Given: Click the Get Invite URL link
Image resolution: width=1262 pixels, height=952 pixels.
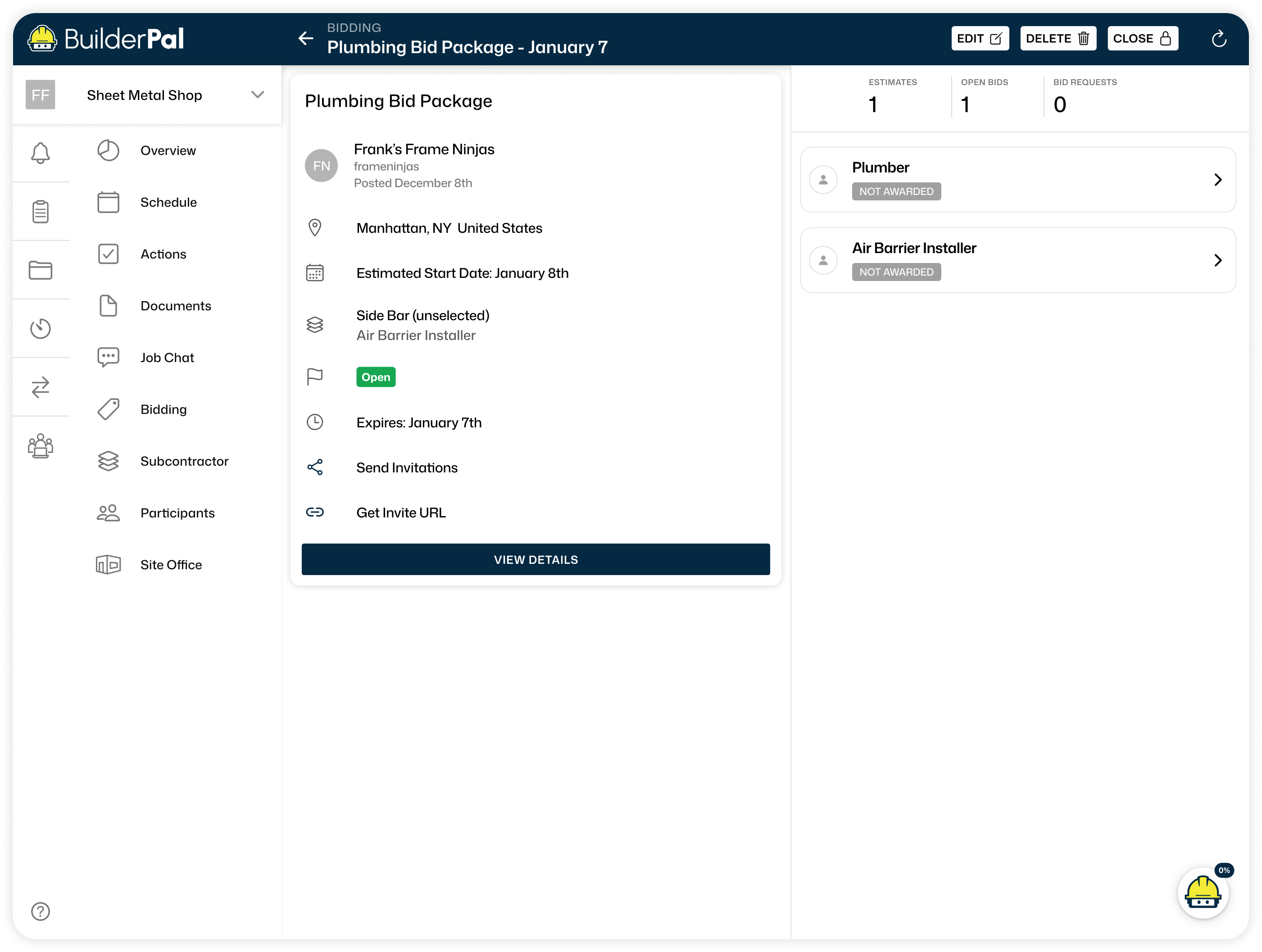Looking at the screenshot, I should tap(401, 512).
